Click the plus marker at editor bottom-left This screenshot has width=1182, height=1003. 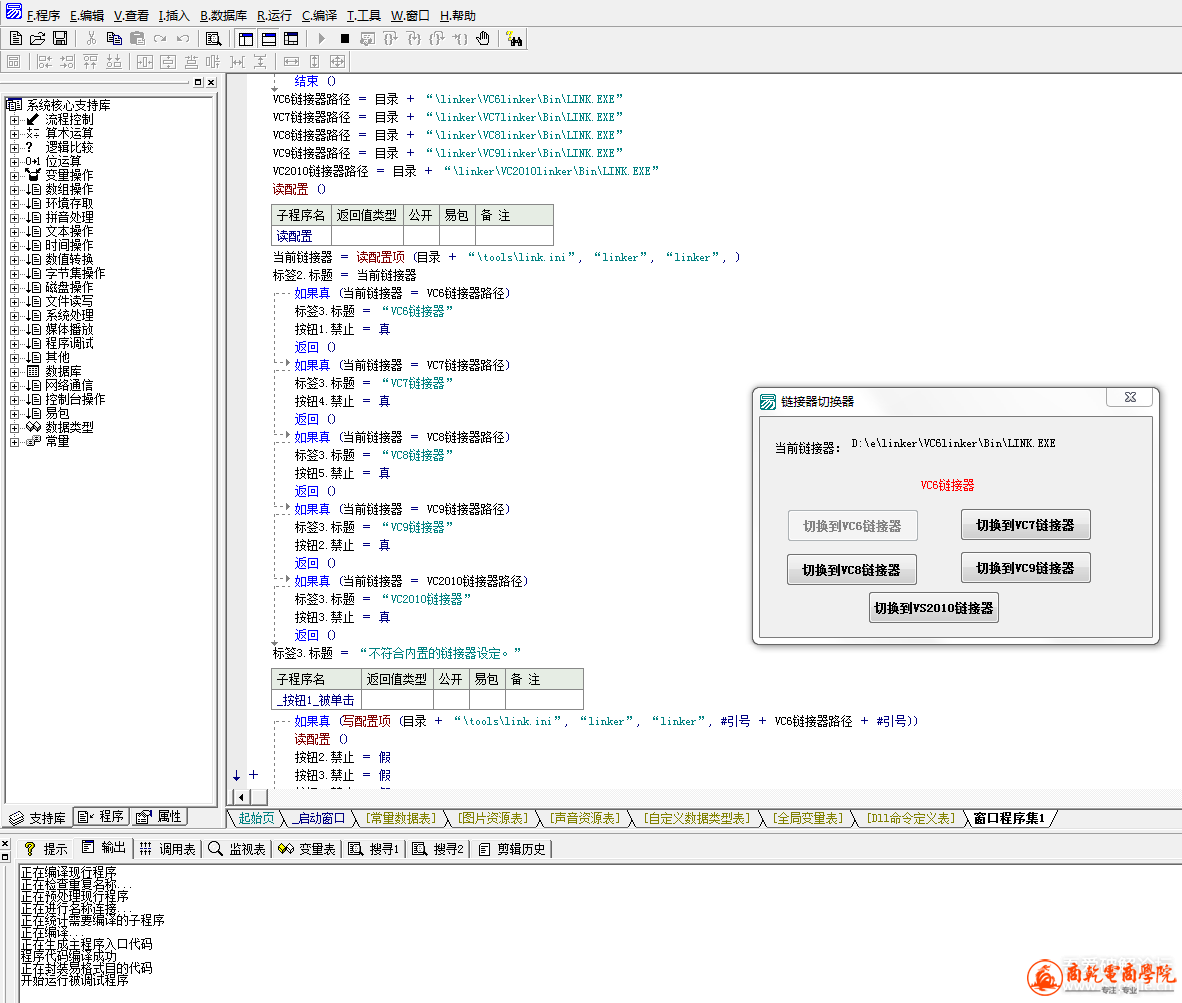click(253, 775)
